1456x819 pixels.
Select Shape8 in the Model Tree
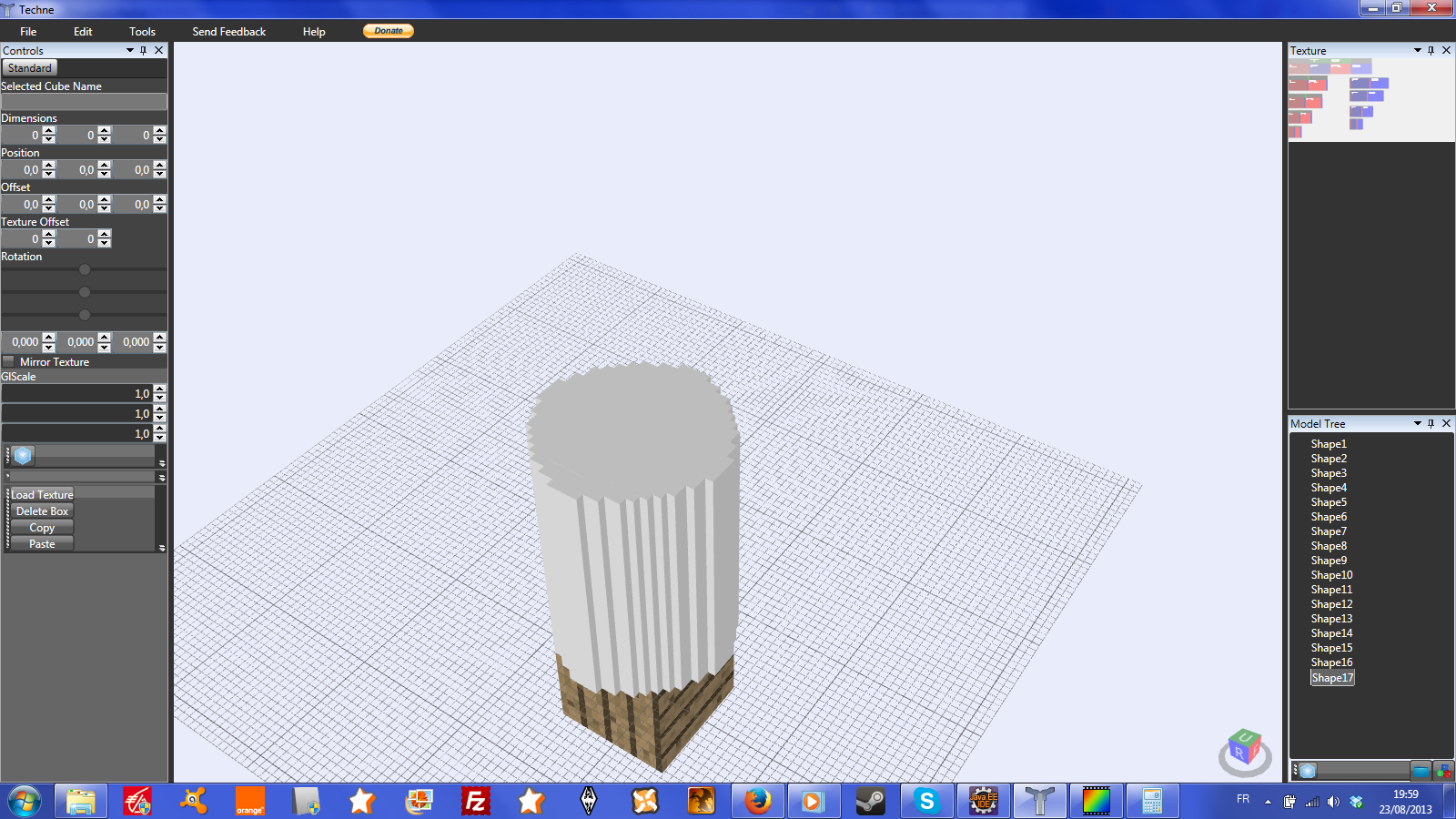coord(1329,546)
